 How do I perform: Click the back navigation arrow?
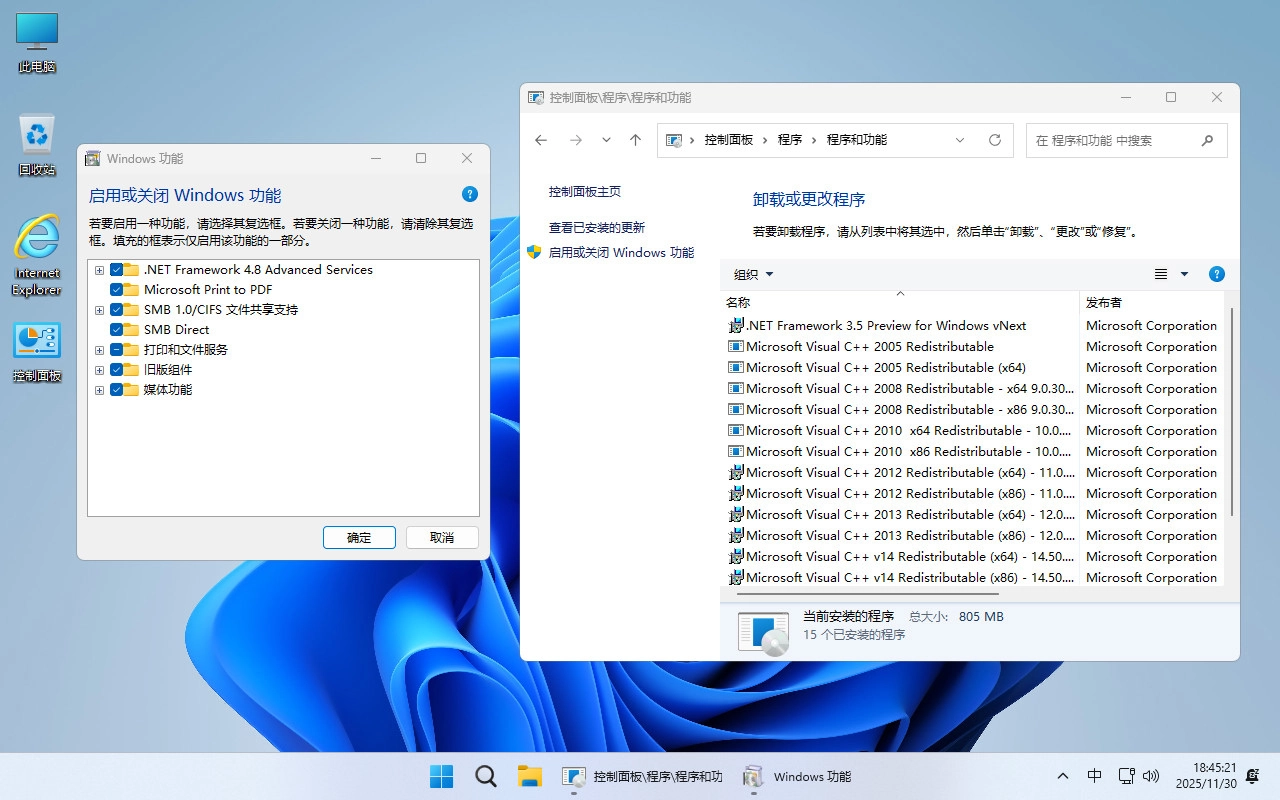coord(541,140)
